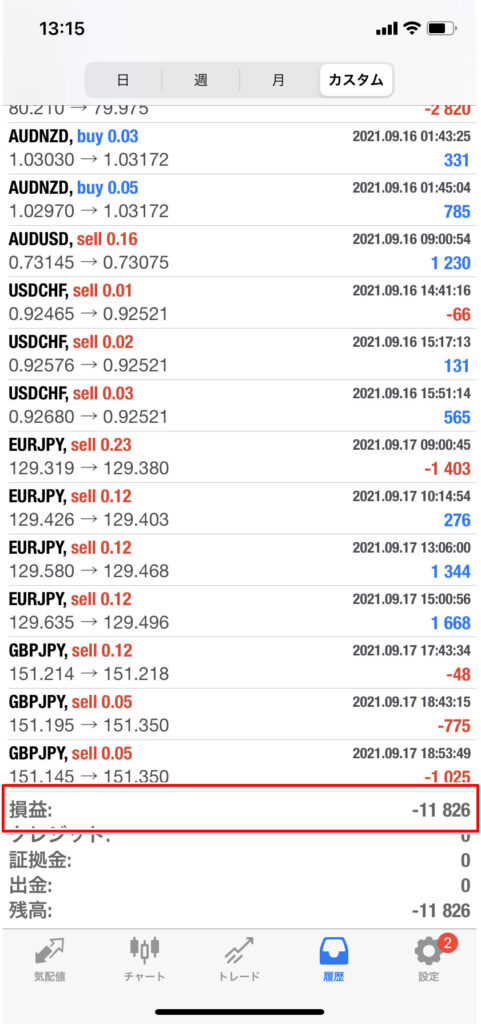Open the トレード trade icon
Image resolution: width=481 pixels, height=1024 pixels.
pos(239,953)
